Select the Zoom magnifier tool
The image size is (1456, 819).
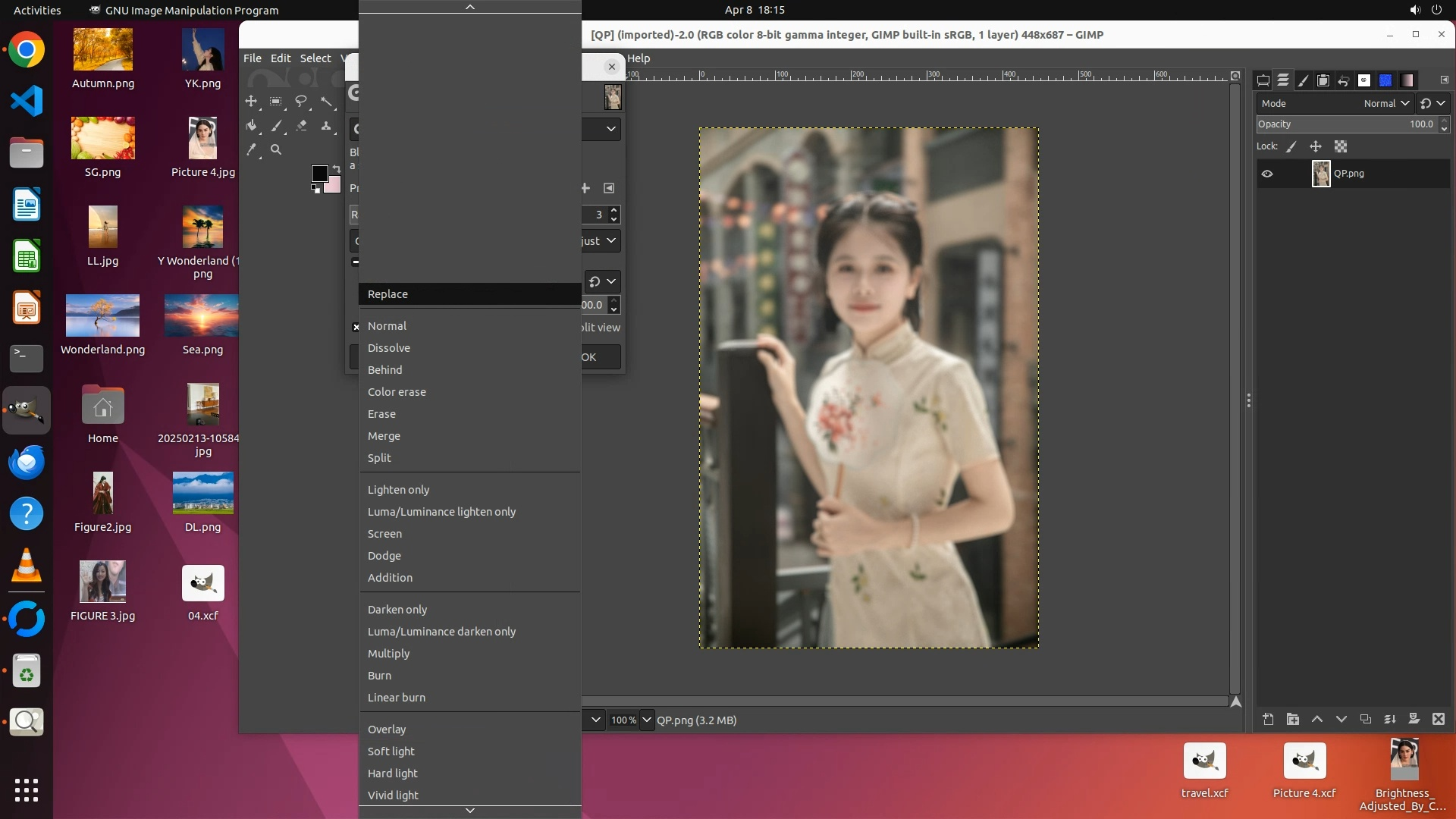[x=276, y=150]
